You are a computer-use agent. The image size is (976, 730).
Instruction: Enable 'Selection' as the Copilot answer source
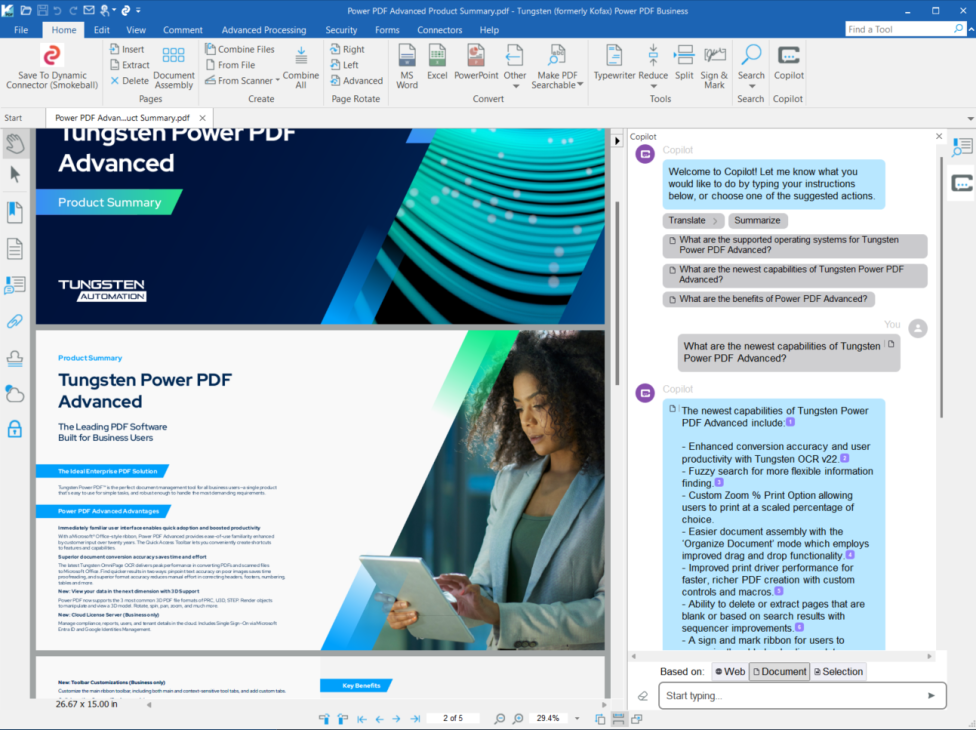pos(838,671)
